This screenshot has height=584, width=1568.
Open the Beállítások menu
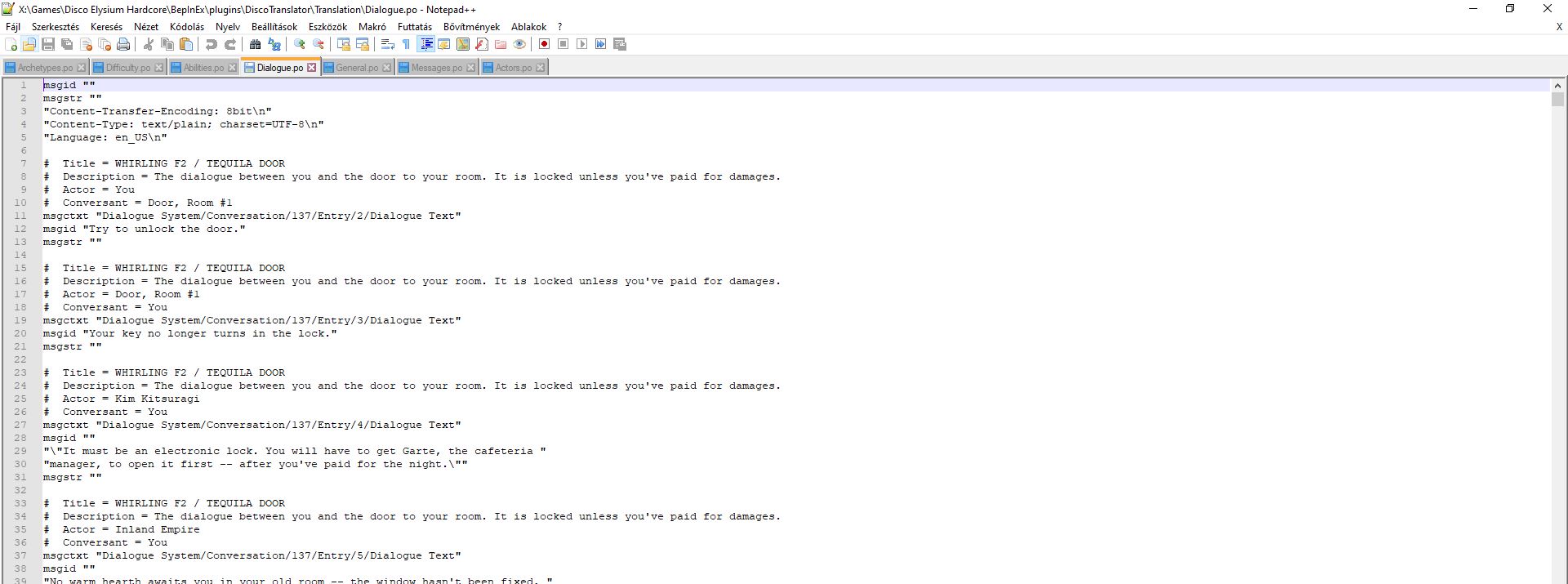tap(274, 26)
